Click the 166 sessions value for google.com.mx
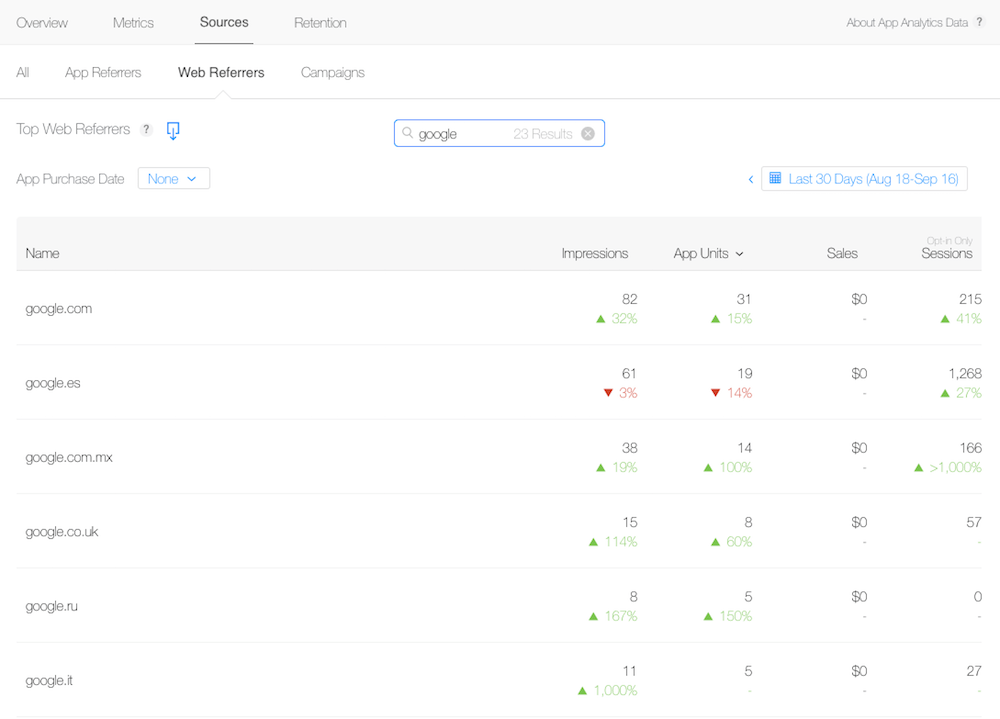 click(971, 448)
